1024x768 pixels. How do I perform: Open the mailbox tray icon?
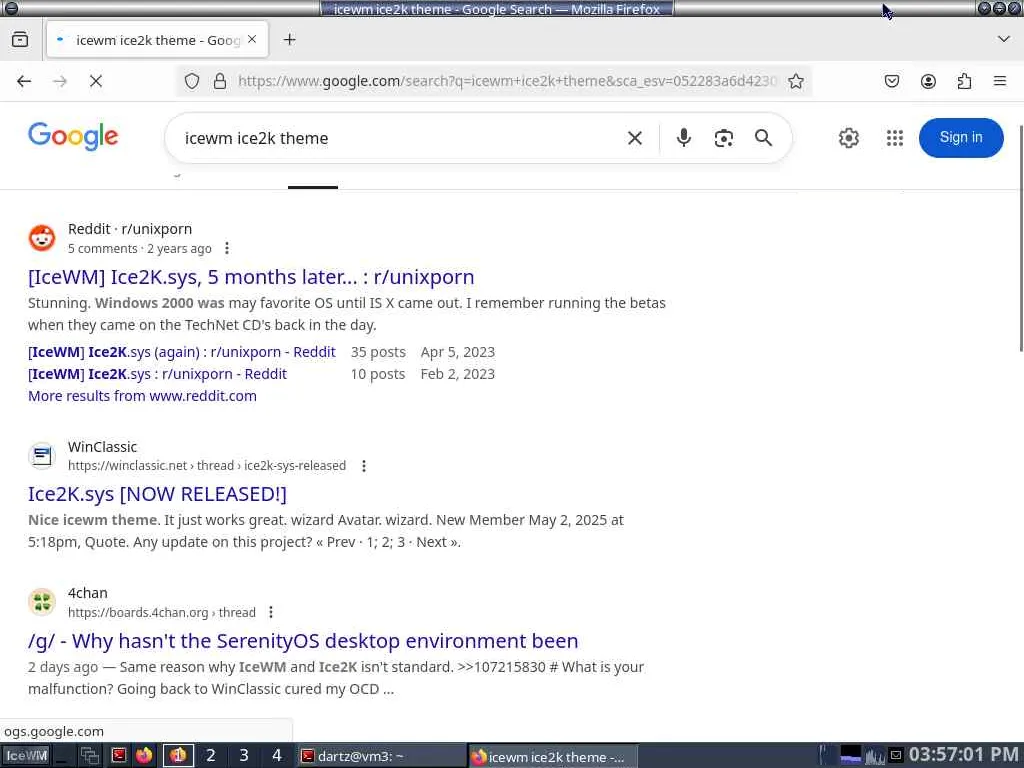click(896, 756)
